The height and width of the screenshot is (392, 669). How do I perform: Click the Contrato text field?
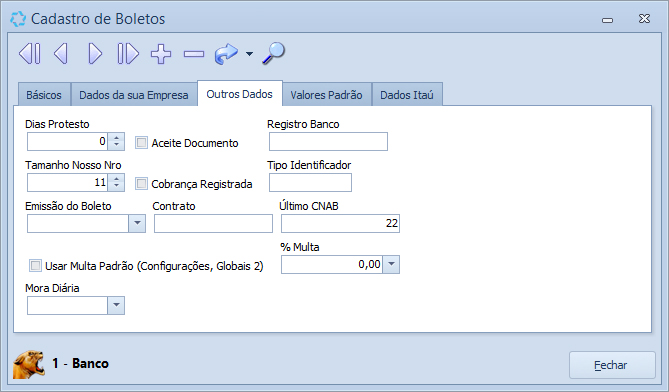click(213, 223)
